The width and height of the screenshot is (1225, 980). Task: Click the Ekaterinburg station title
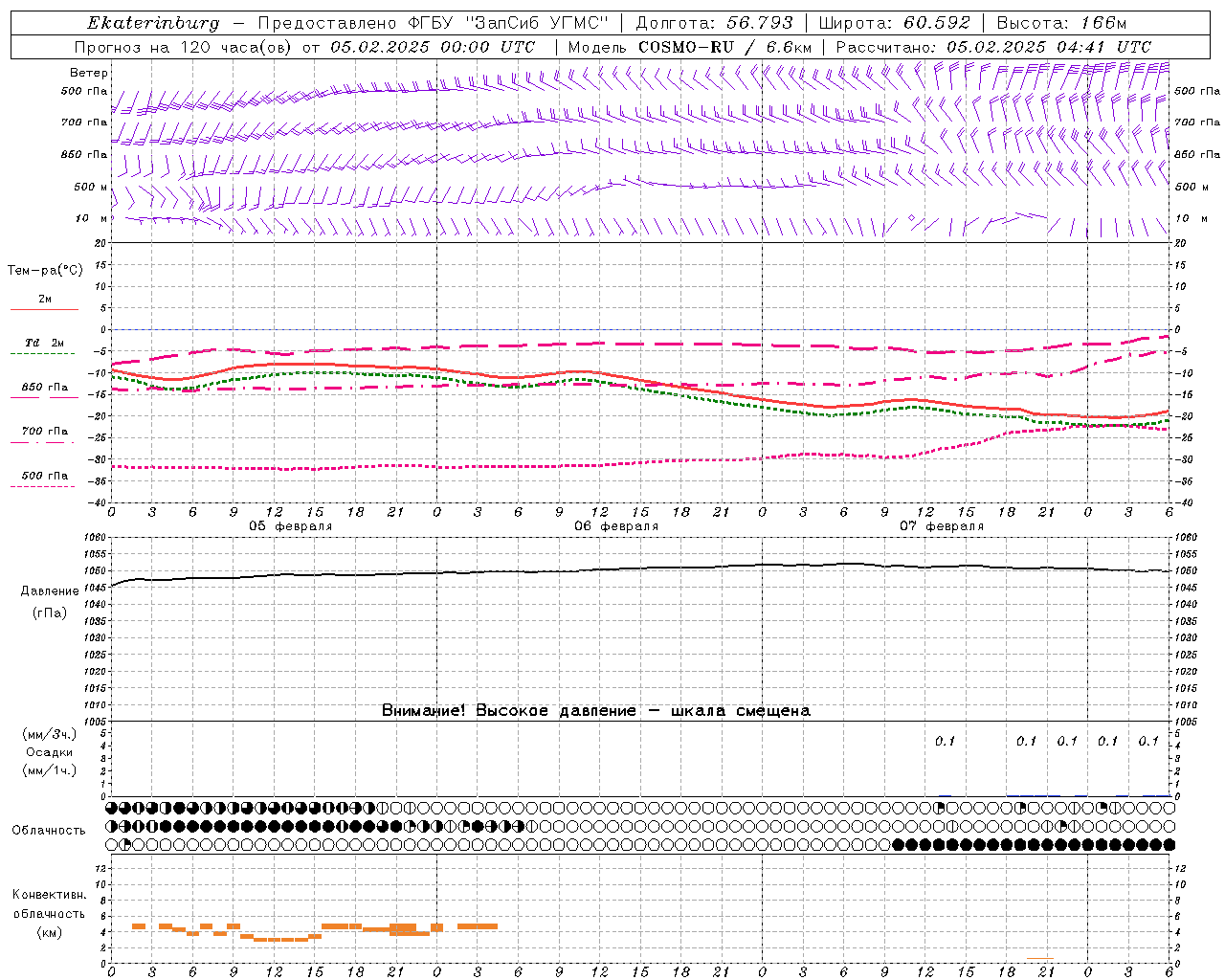click(153, 23)
